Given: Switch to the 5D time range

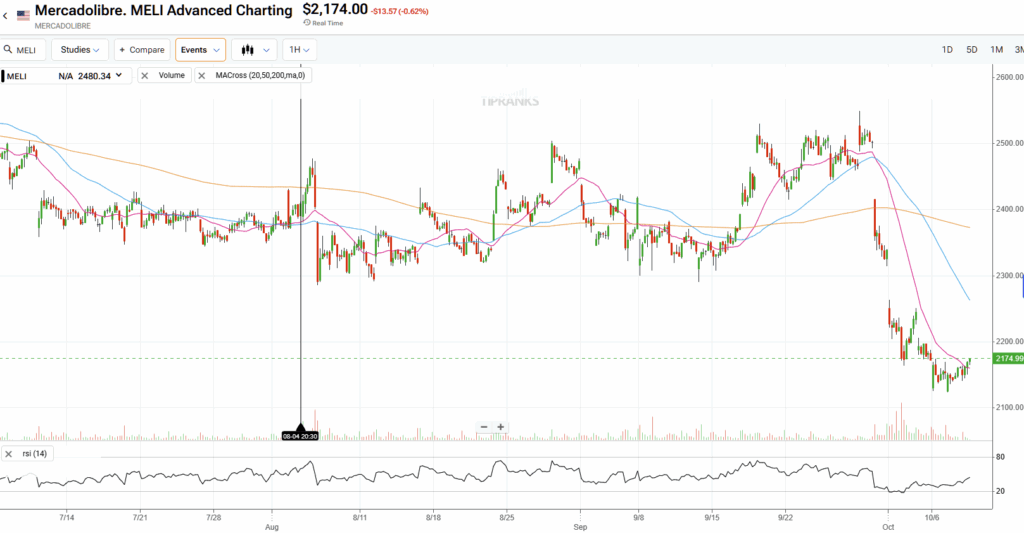Looking at the screenshot, I should [x=971, y=50].
